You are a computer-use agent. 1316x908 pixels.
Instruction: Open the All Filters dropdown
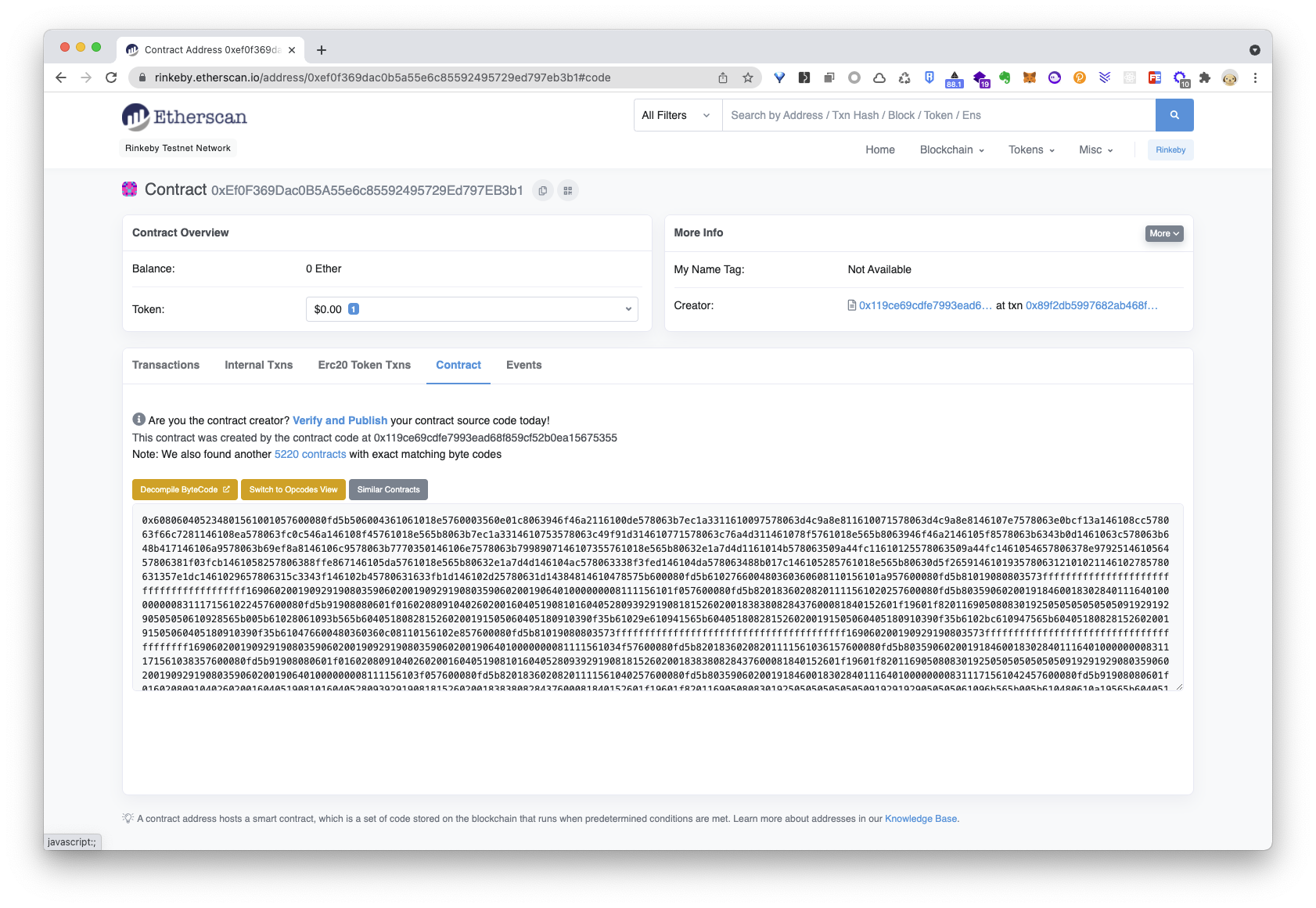pyautogui.click(x=676, y=115)
